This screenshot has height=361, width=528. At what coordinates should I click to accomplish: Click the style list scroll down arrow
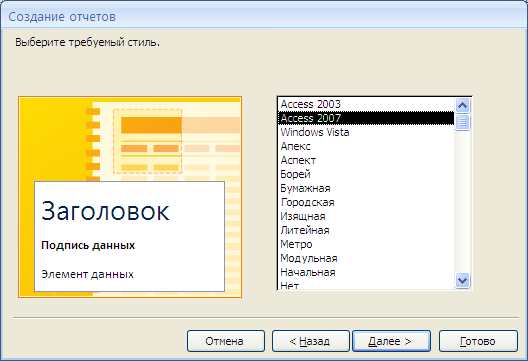(462, 280)
